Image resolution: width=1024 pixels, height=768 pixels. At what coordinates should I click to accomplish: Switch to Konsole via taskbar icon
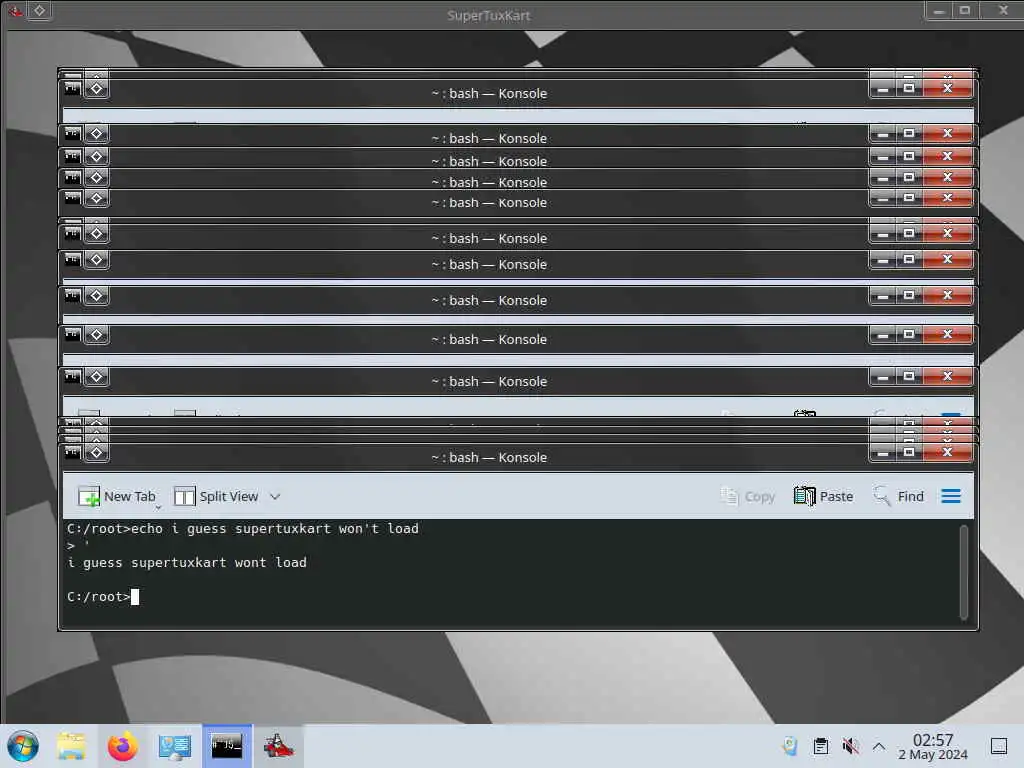227,746
